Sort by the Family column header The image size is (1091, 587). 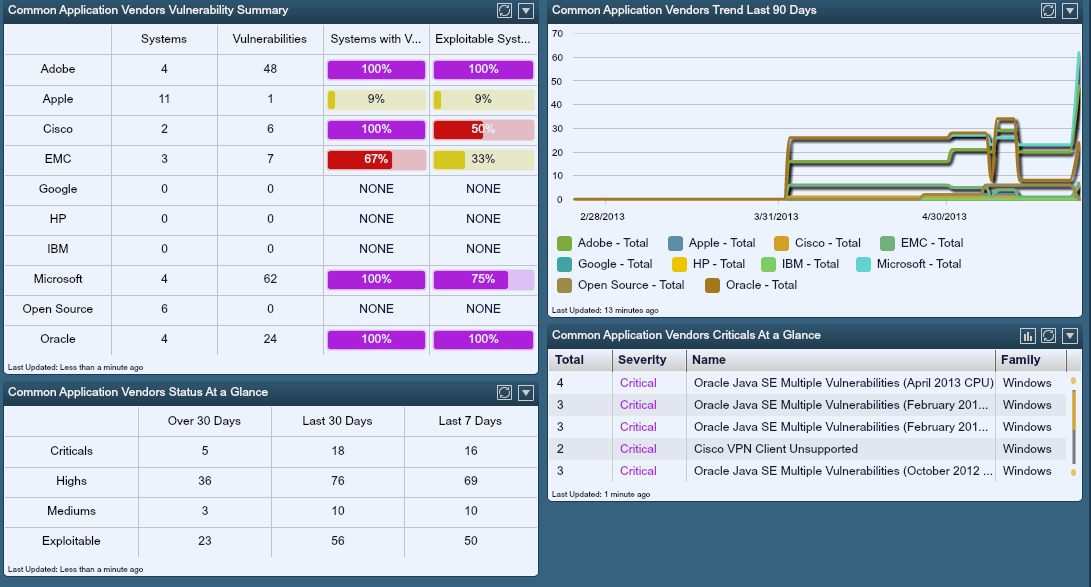(x=1030, y=360)
